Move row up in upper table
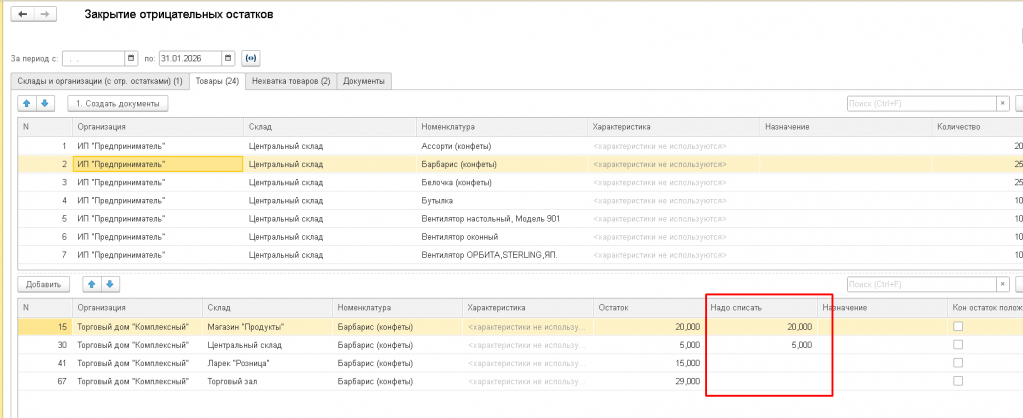This screenshot has height=418, width=1023. click(27, 103)
